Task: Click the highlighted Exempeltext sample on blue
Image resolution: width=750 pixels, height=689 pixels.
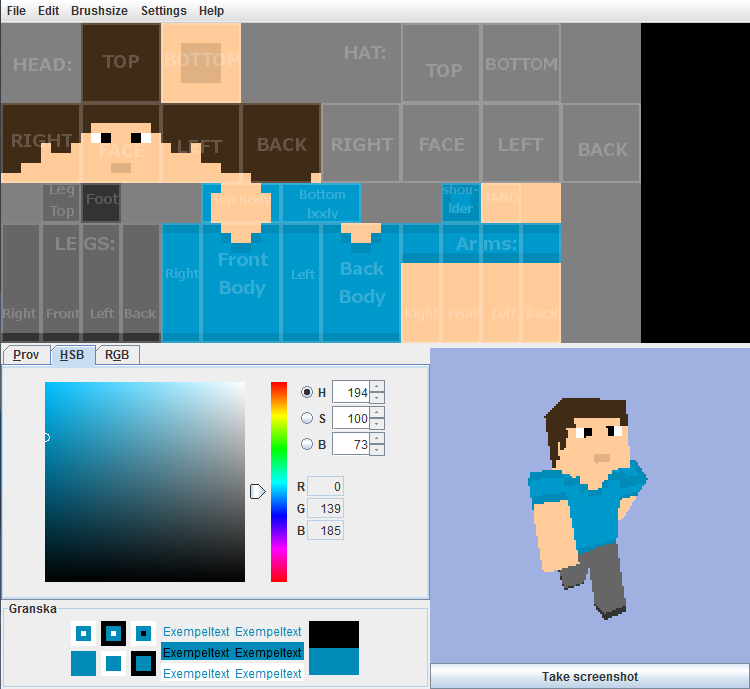Action: coord(232,653)
